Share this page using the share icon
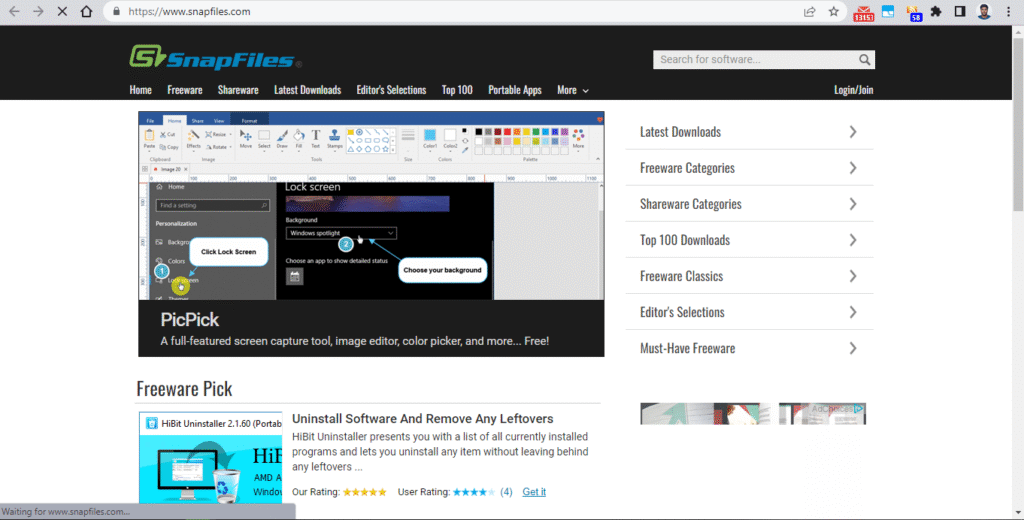Image resolution: width=1024 pixels, height=520 pixels. click(810, 12)
